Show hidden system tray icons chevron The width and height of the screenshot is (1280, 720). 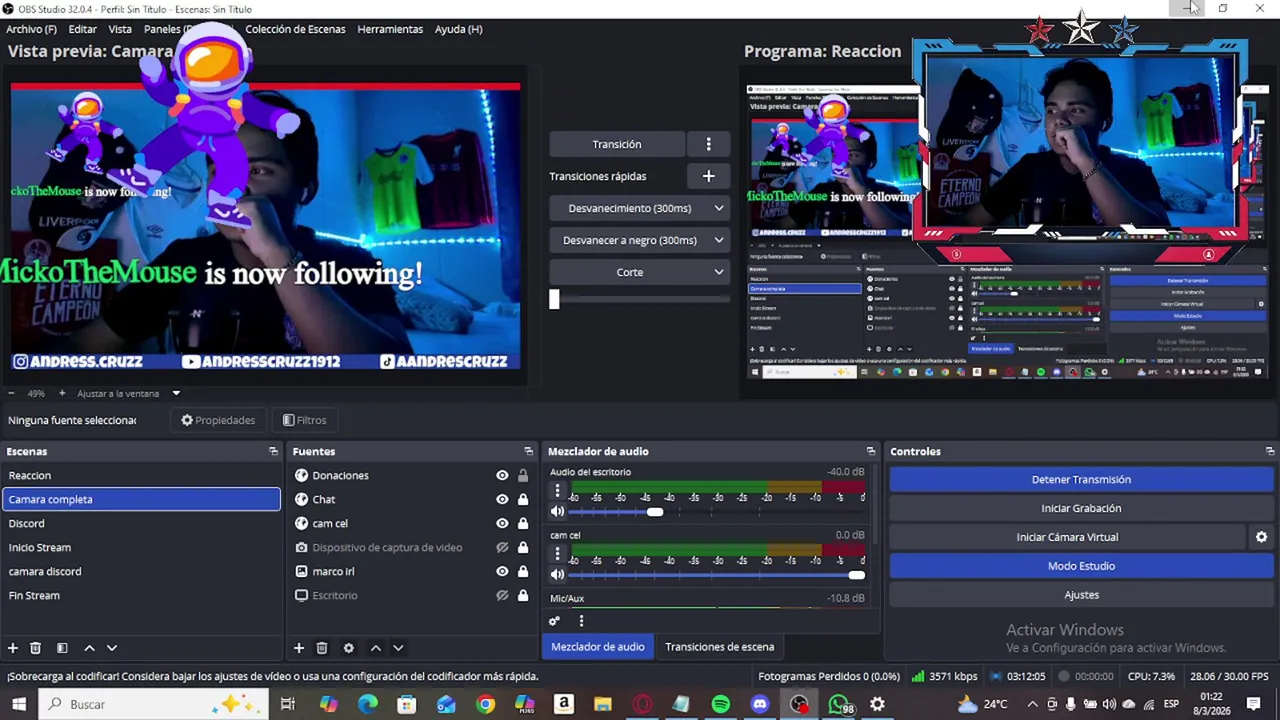click(1032, 704)
